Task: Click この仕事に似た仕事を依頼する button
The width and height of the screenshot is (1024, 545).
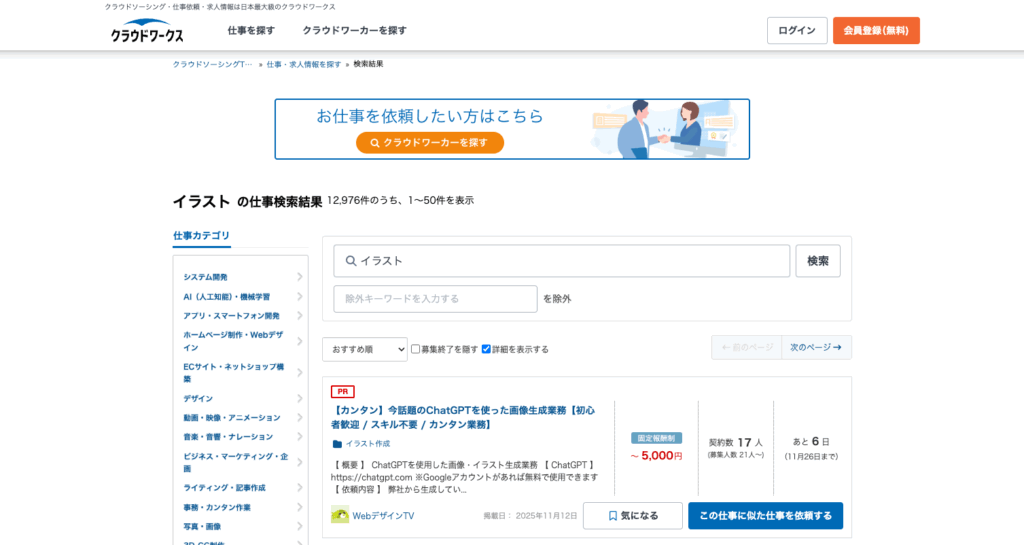Action: point(765,516)
